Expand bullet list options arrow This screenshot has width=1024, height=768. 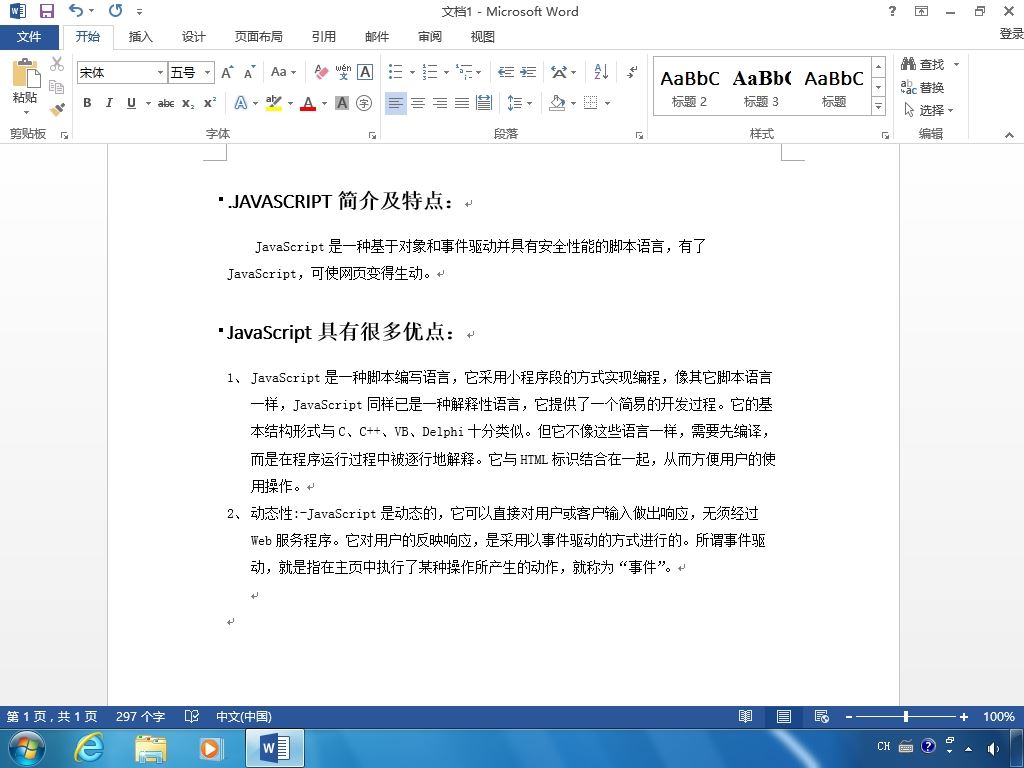point(412,72)
